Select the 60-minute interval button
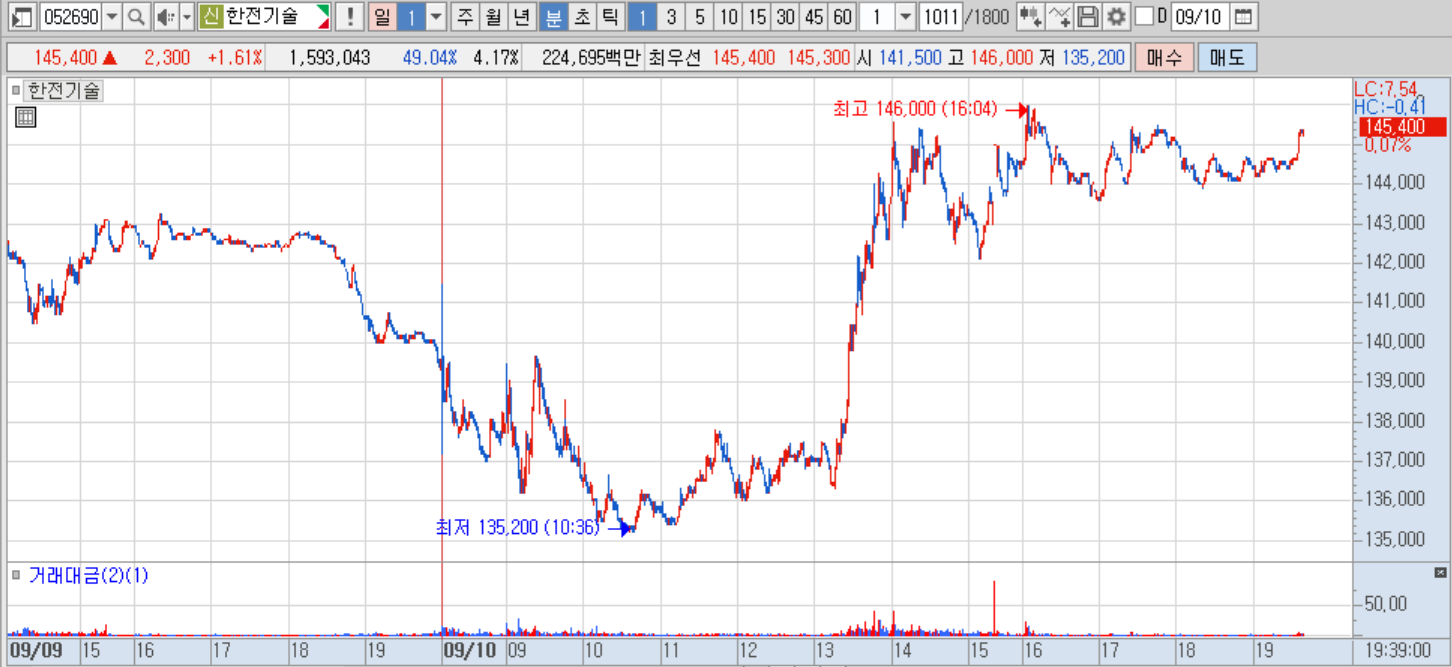Image resolution: width=1452 pixels, height=667 pixels. coord(843,17)
